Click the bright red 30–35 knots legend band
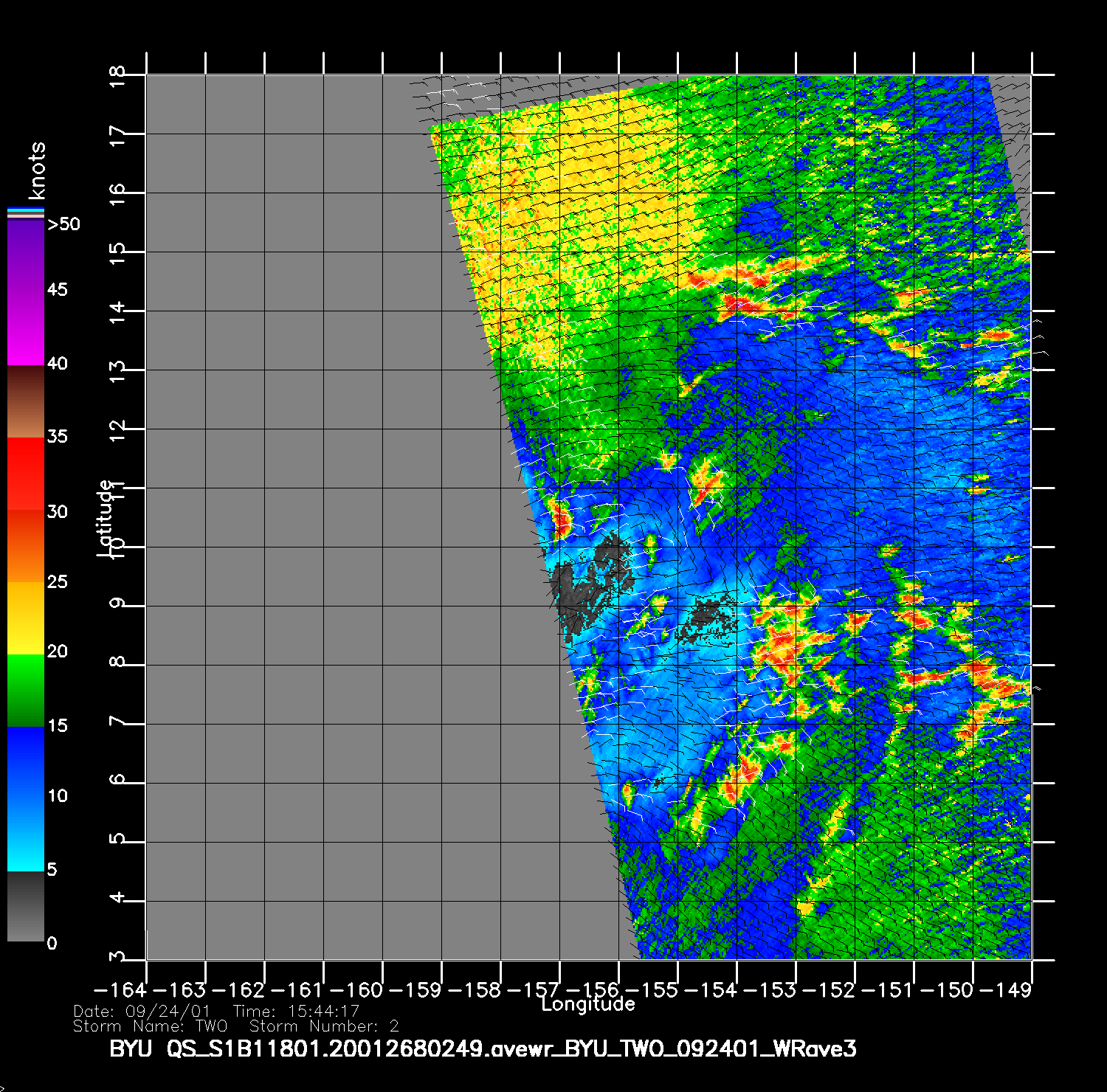This screenshot has height=1092, width=1107. (26, 474)
